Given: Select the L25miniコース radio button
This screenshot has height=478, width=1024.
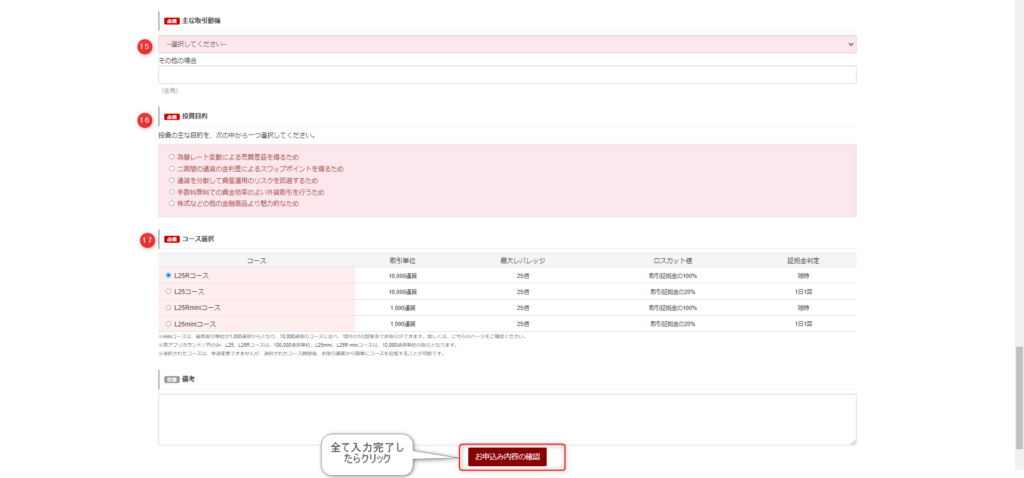Looking at the screenshot, I should pyautogui.click(x=169, y=324).
